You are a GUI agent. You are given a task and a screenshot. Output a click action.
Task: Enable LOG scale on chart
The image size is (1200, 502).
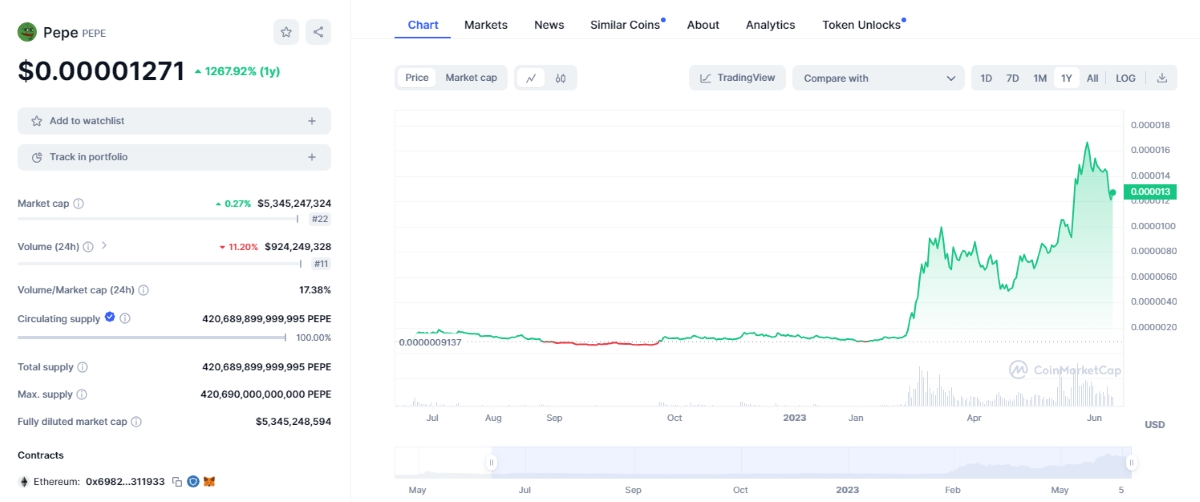pyautogui.click(x=1125, y=78)
